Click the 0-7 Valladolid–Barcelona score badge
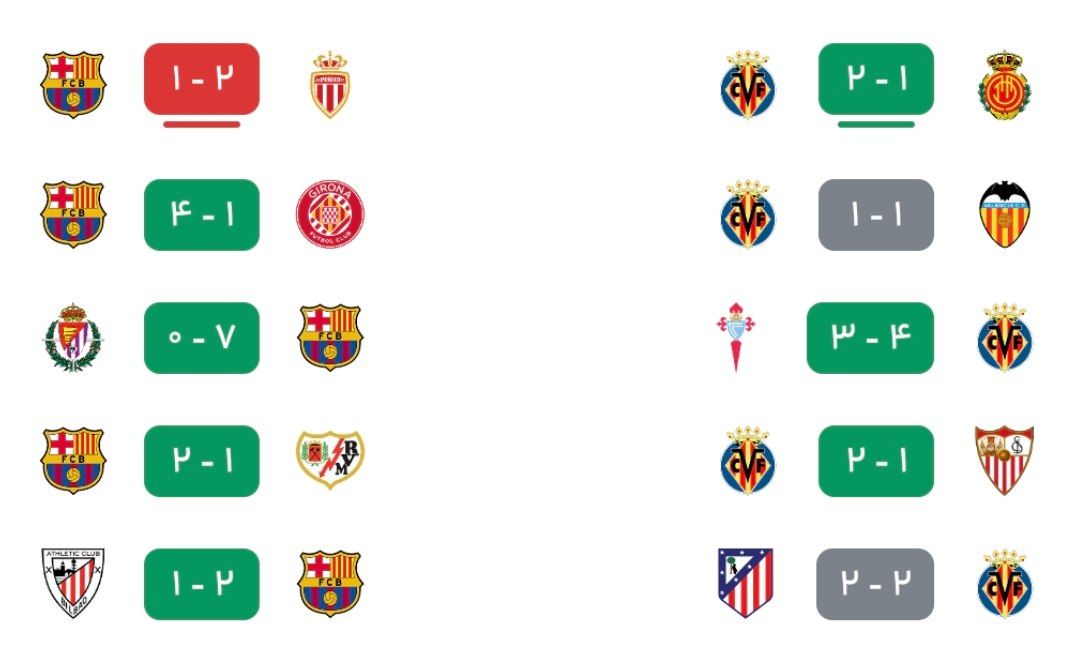1080x664 pixels. pos(202,338)
